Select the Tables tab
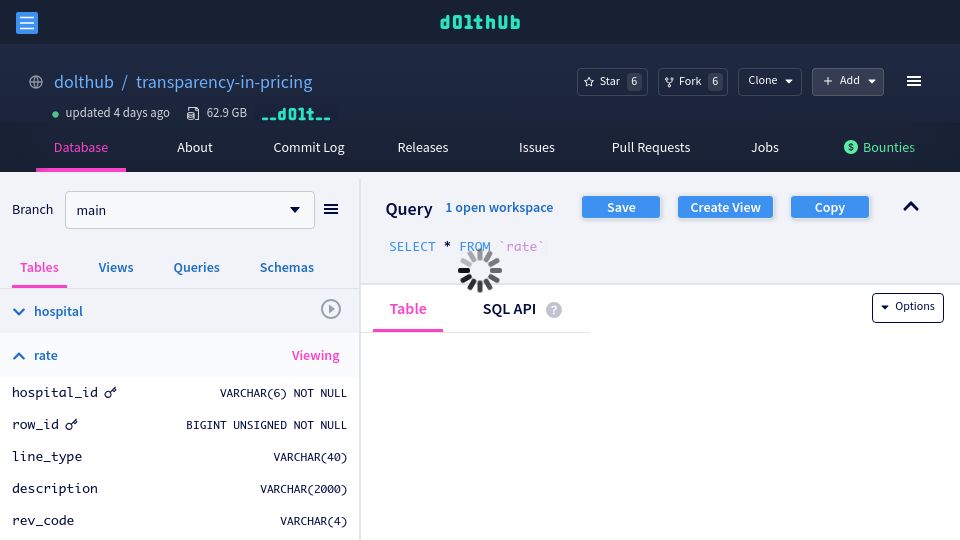Viewport: 960px width, 540px height. [39, 268]
